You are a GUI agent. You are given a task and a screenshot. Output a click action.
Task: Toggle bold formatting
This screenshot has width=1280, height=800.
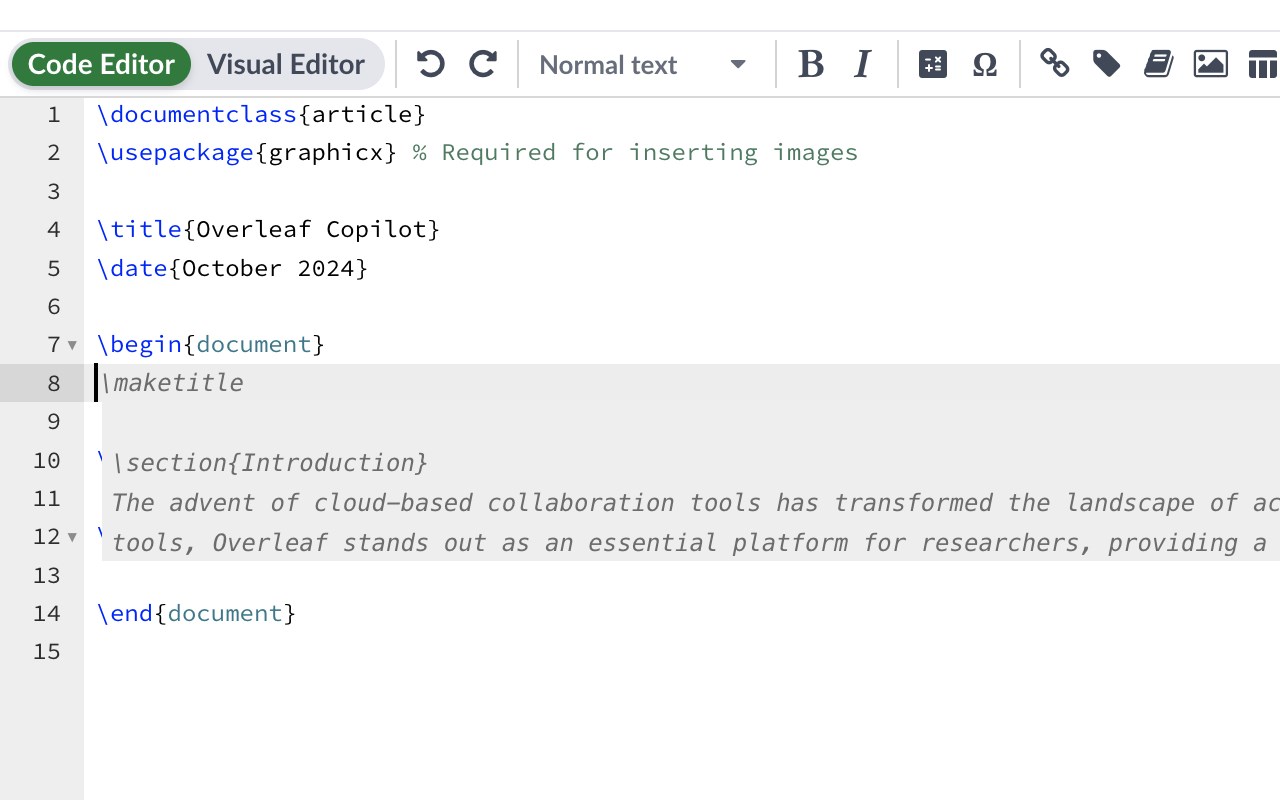(x=810, y=65)
